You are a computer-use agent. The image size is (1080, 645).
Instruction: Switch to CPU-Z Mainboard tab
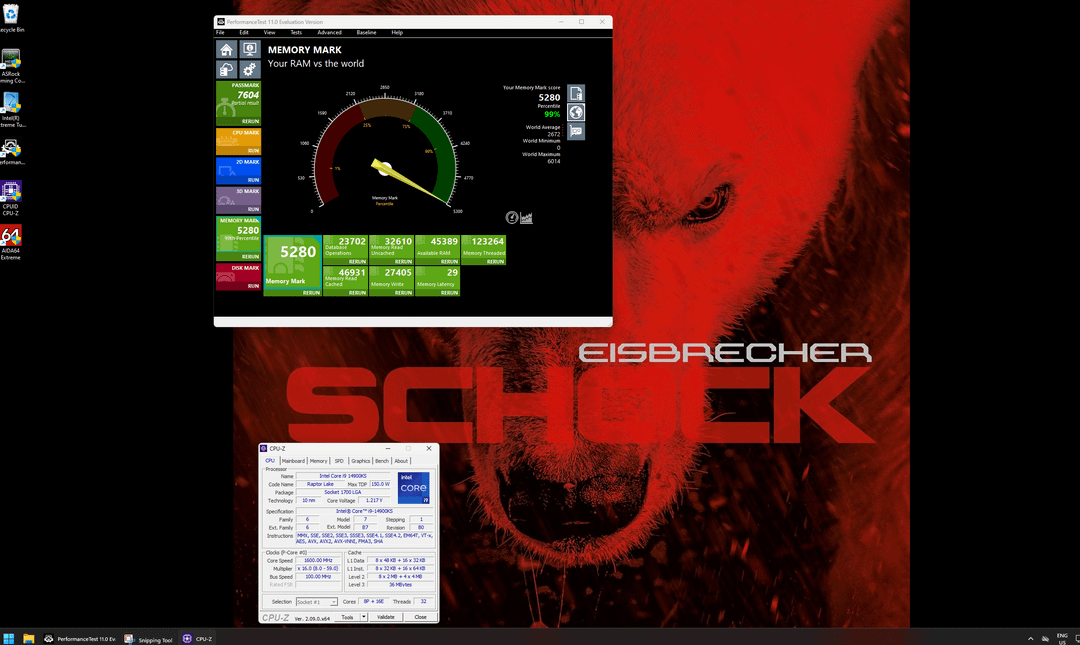click(293, 461)
